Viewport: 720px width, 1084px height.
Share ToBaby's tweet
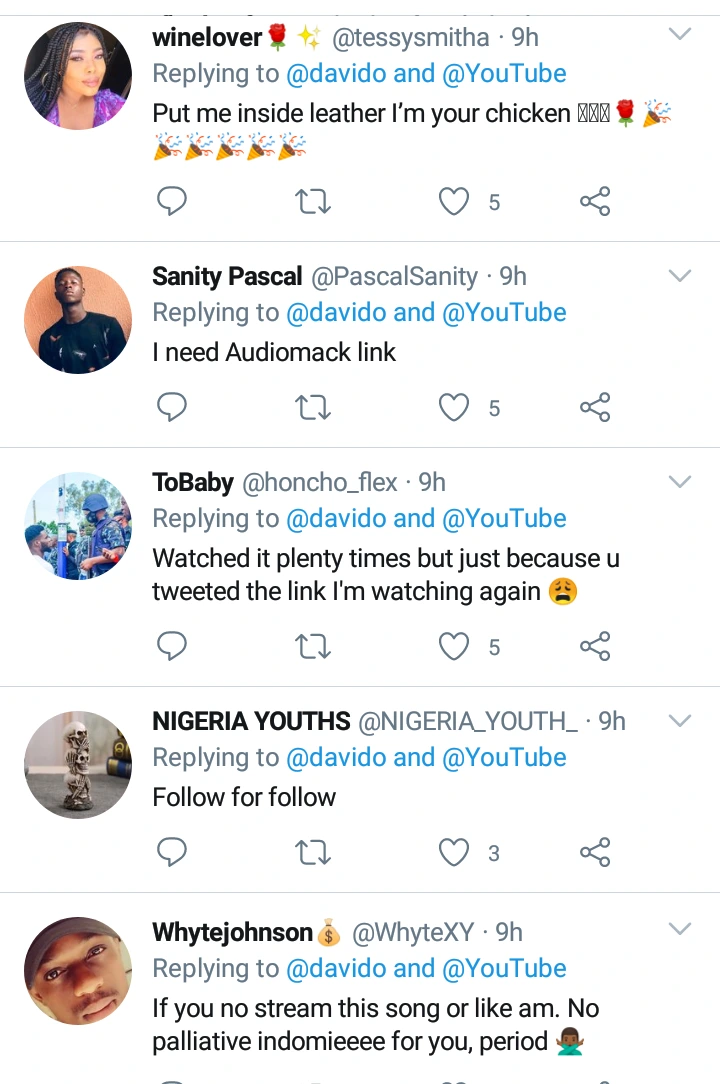tap(595, 647)
